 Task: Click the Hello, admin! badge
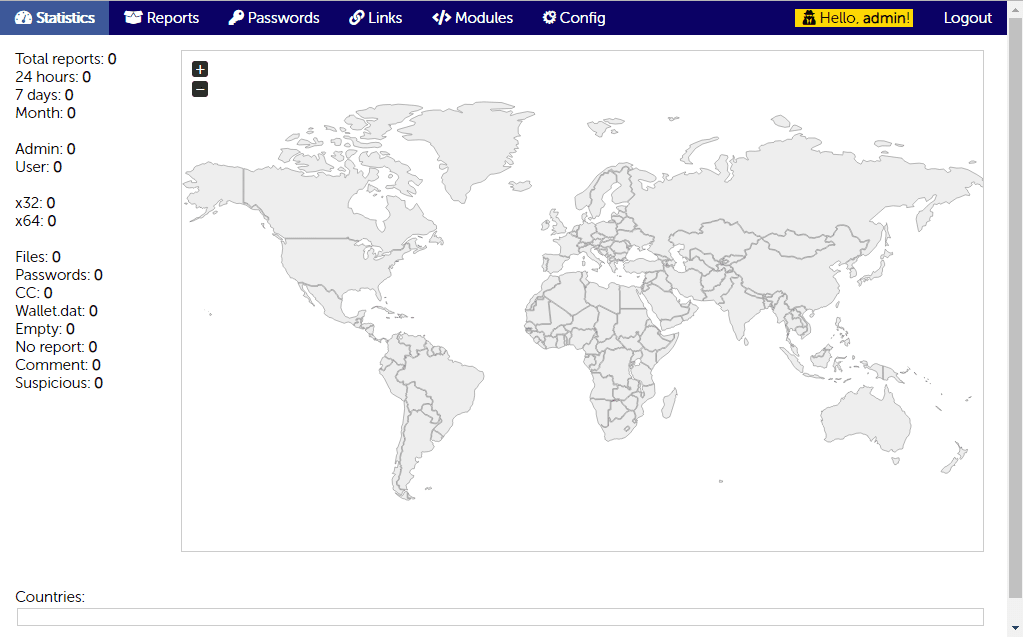tap(853, 18)
